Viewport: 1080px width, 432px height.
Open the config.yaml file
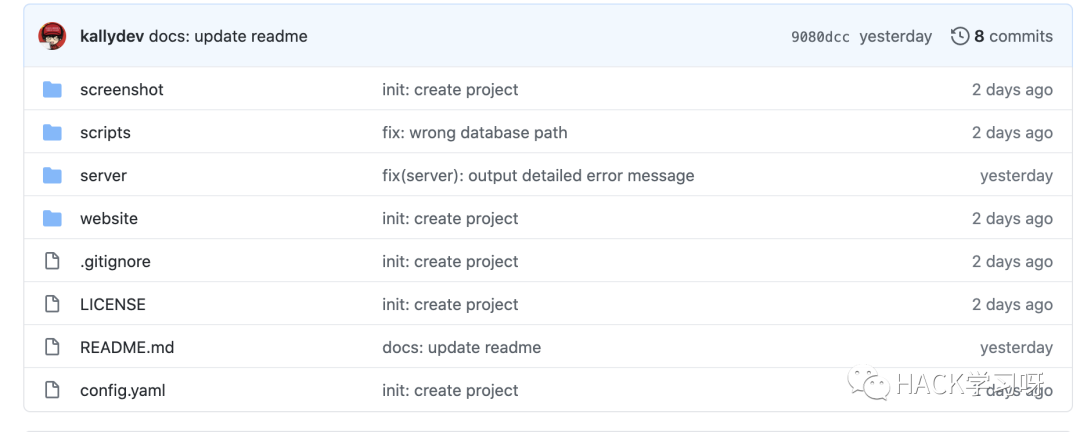(x=122, y=391)
